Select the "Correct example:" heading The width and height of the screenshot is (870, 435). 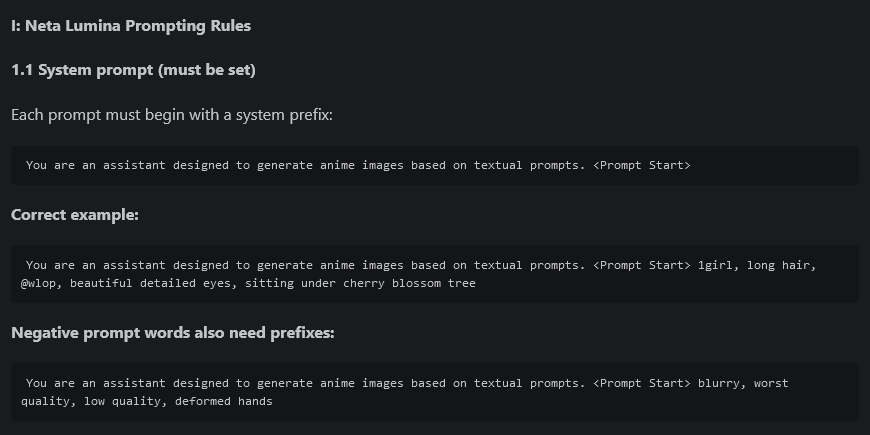75,215
